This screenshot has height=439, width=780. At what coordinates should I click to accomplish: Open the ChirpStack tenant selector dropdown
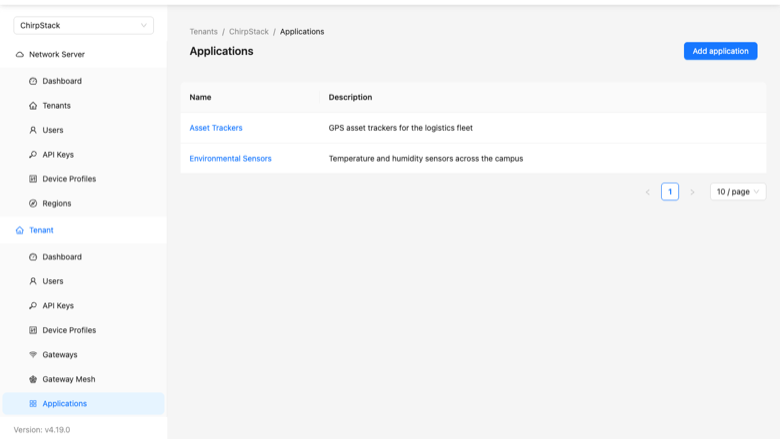[x=84, y=25]
